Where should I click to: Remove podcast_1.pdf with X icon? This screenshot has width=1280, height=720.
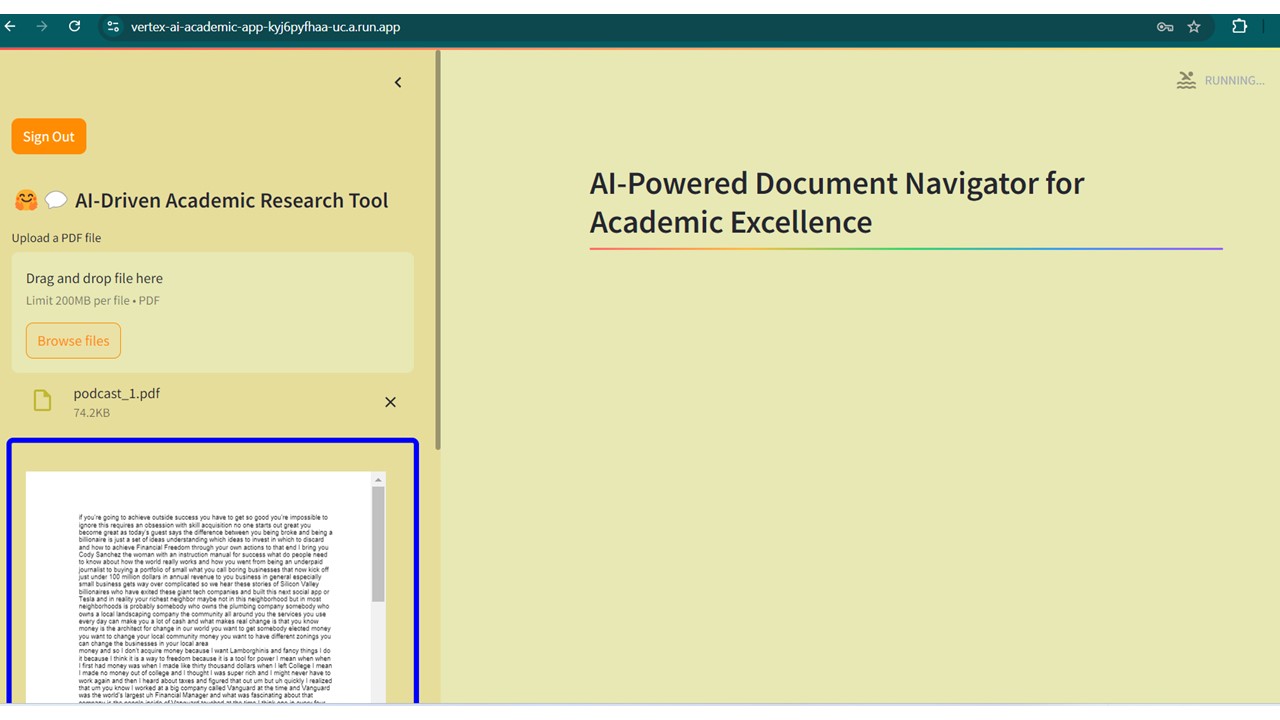pos(390,402)
